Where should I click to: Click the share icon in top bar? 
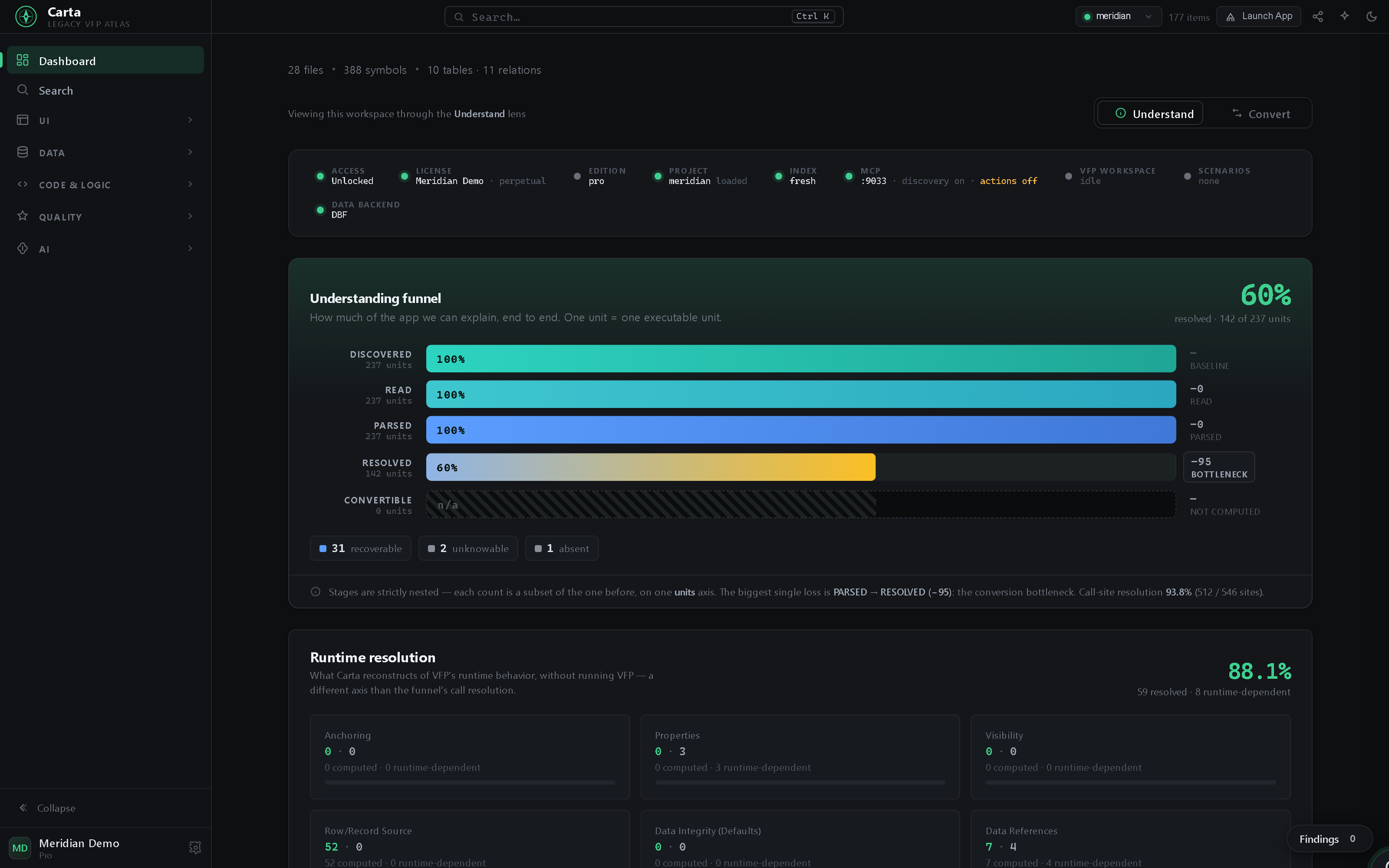1318,16
